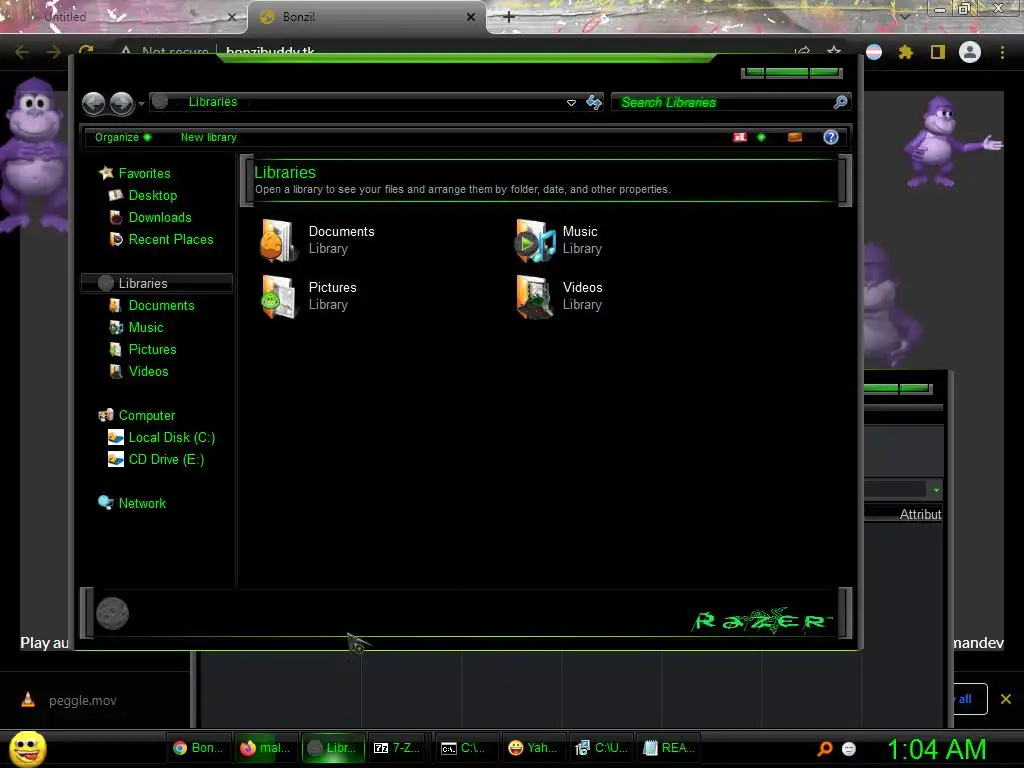Image resolution: width=1024 pixels, height=768 pixels.
Task: Go back with the Explorer back arrow
Action: (93, 103)
